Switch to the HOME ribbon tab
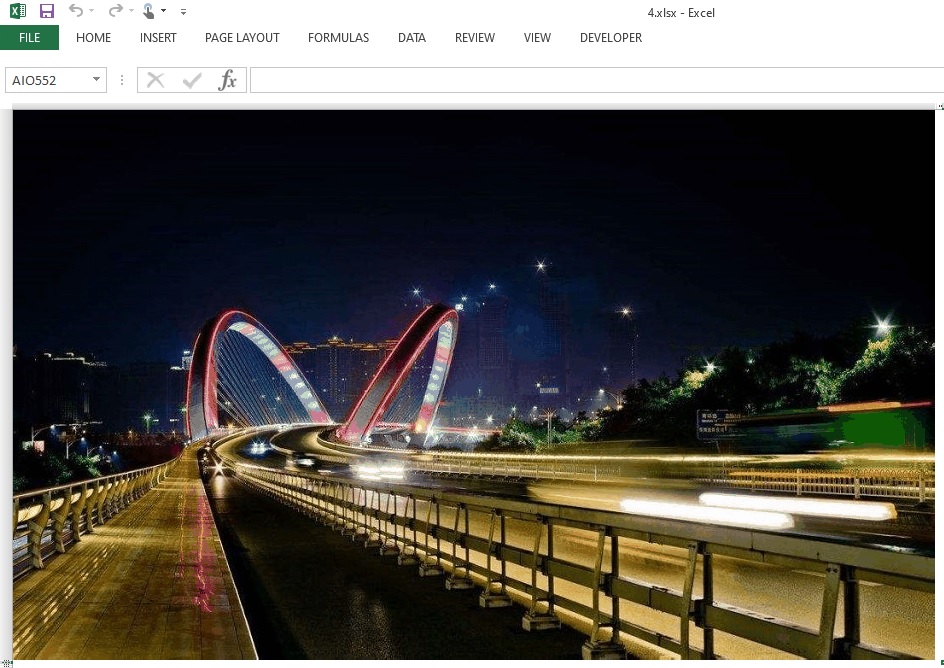Image resolution: width=944 pixels, height=668 pixels. 93,38
